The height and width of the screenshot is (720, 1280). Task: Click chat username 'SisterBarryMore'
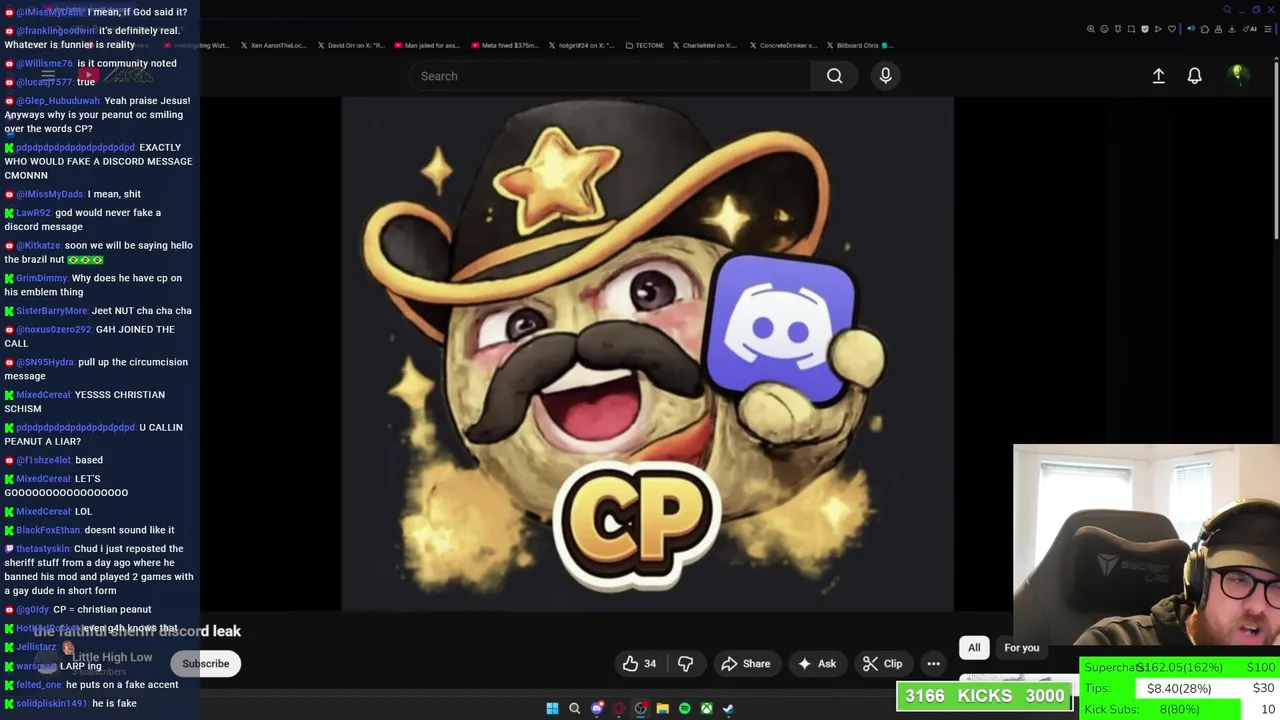pos(51,311)
